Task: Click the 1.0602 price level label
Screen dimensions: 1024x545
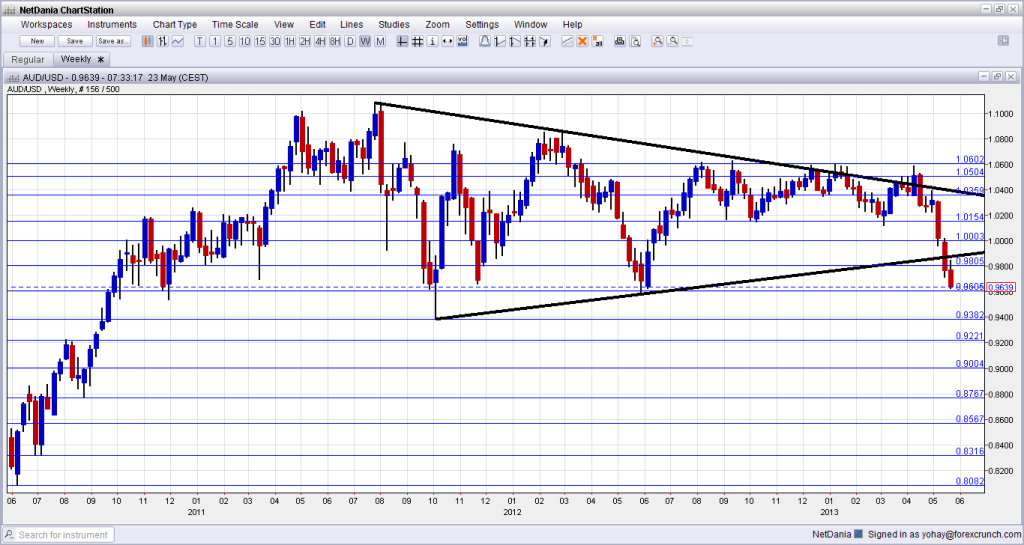Action: click(x=969, y=159)
